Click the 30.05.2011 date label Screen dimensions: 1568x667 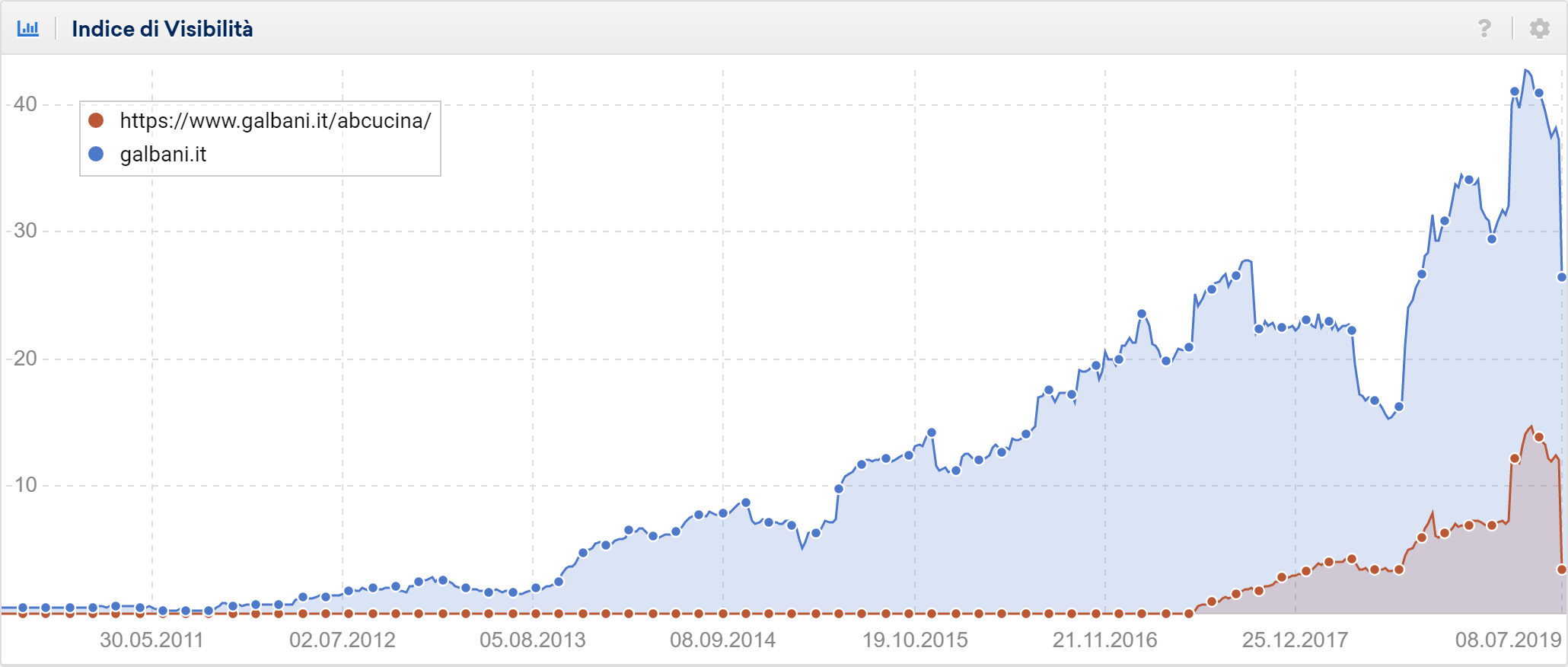[x=152, y=640]
